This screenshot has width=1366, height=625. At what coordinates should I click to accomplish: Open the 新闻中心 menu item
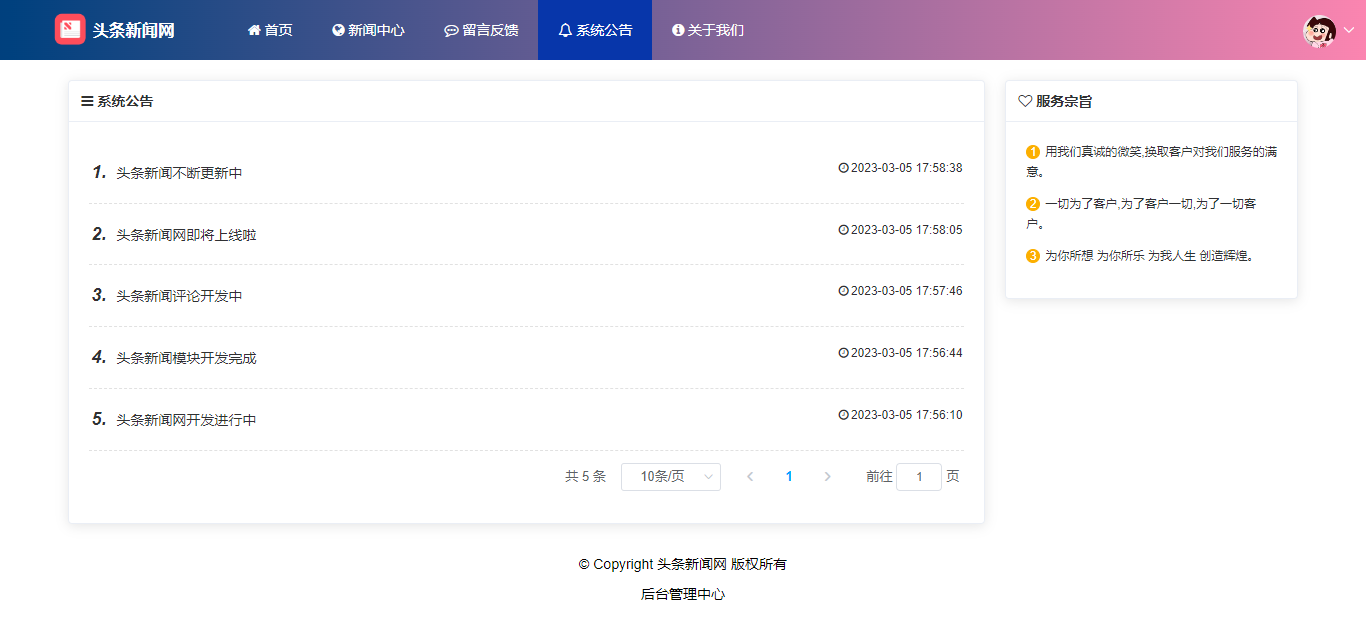[x=368, y=30]
